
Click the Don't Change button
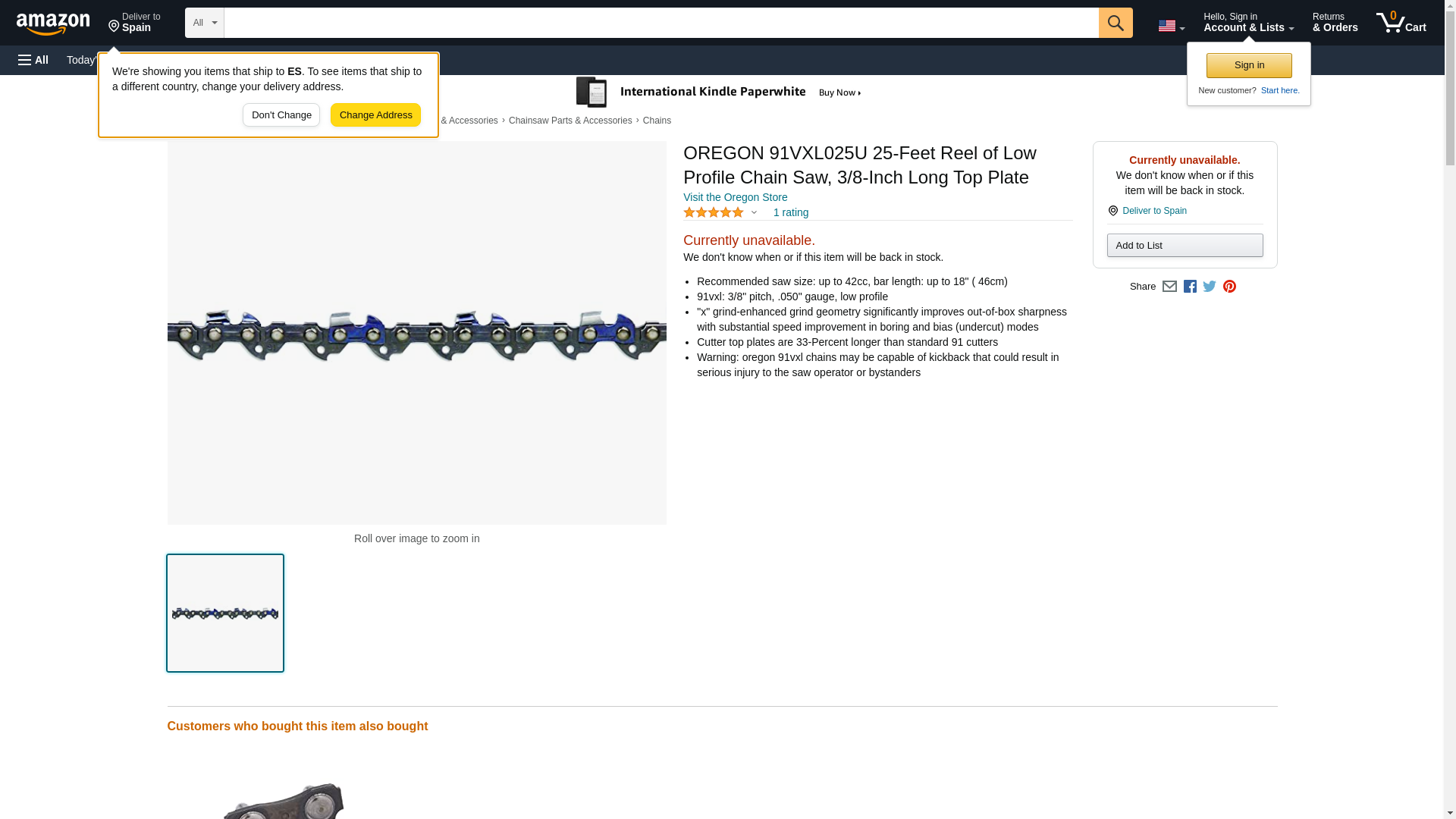coord(281,115)
